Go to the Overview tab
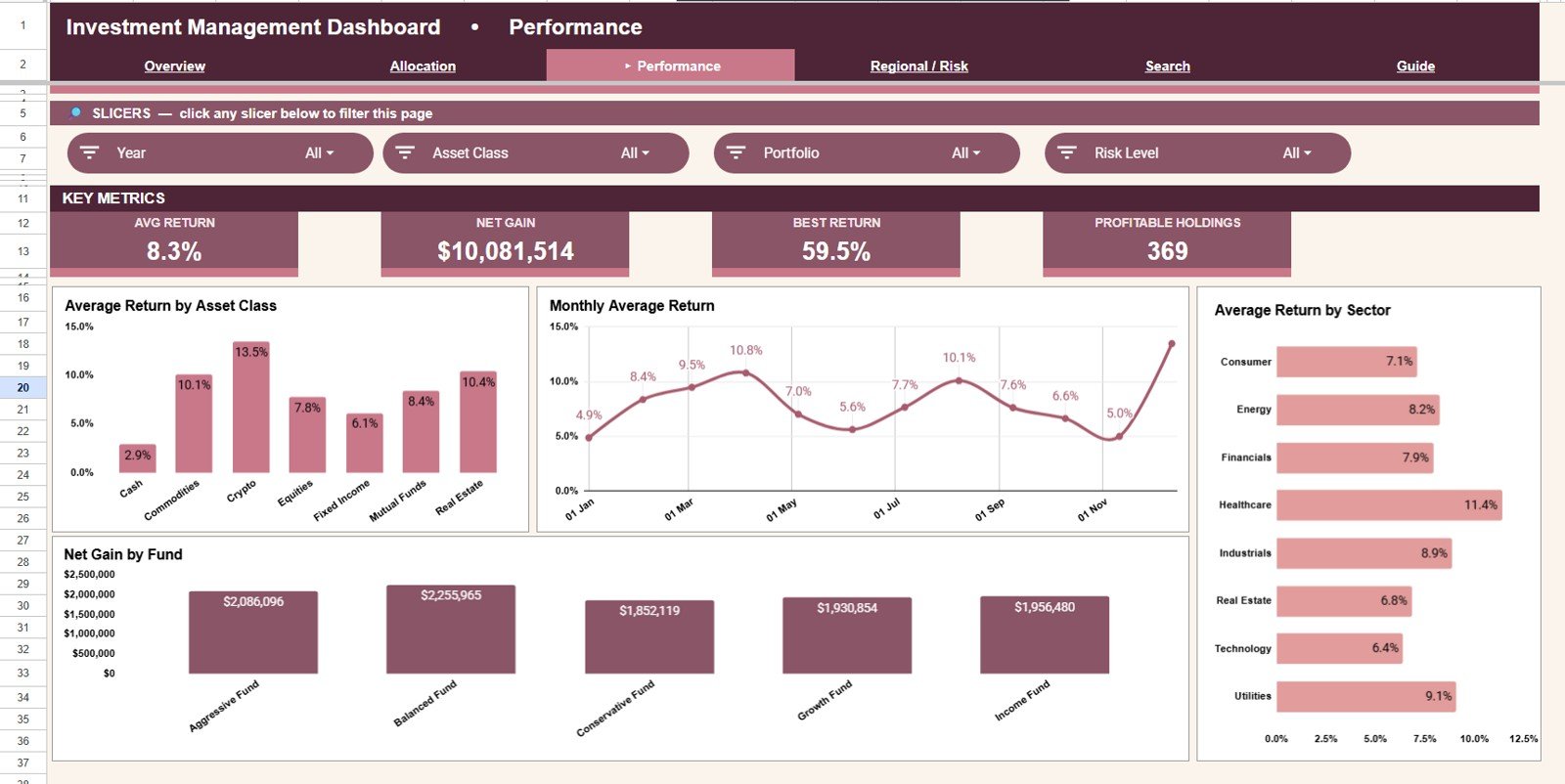Screen dimensions: 1565x784 (174, 65)
